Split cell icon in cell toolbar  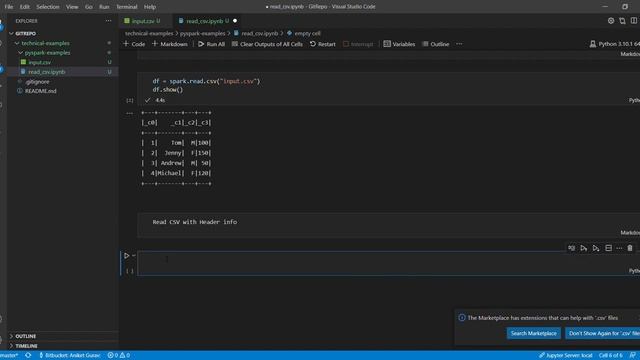click(x=609, y=248)
